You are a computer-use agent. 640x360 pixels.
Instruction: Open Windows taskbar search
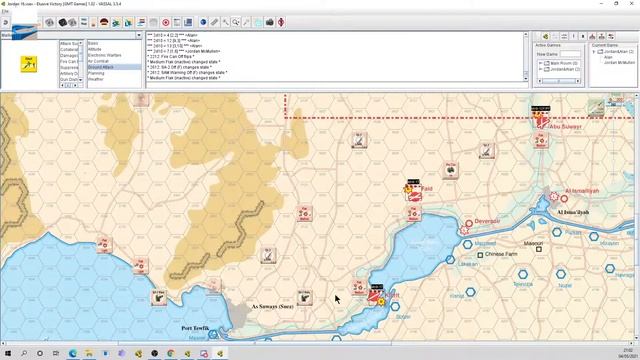[x=24, y=353]
